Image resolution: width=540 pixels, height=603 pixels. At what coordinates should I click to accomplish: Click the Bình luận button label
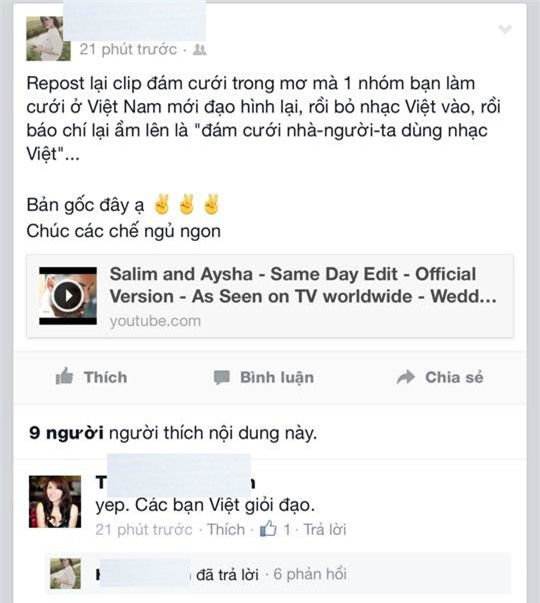point(277,378)
